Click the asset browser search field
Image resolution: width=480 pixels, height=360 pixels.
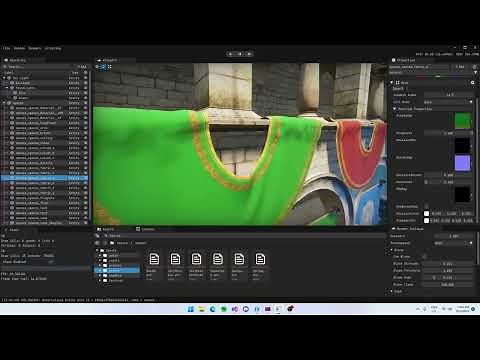point(245,236)
